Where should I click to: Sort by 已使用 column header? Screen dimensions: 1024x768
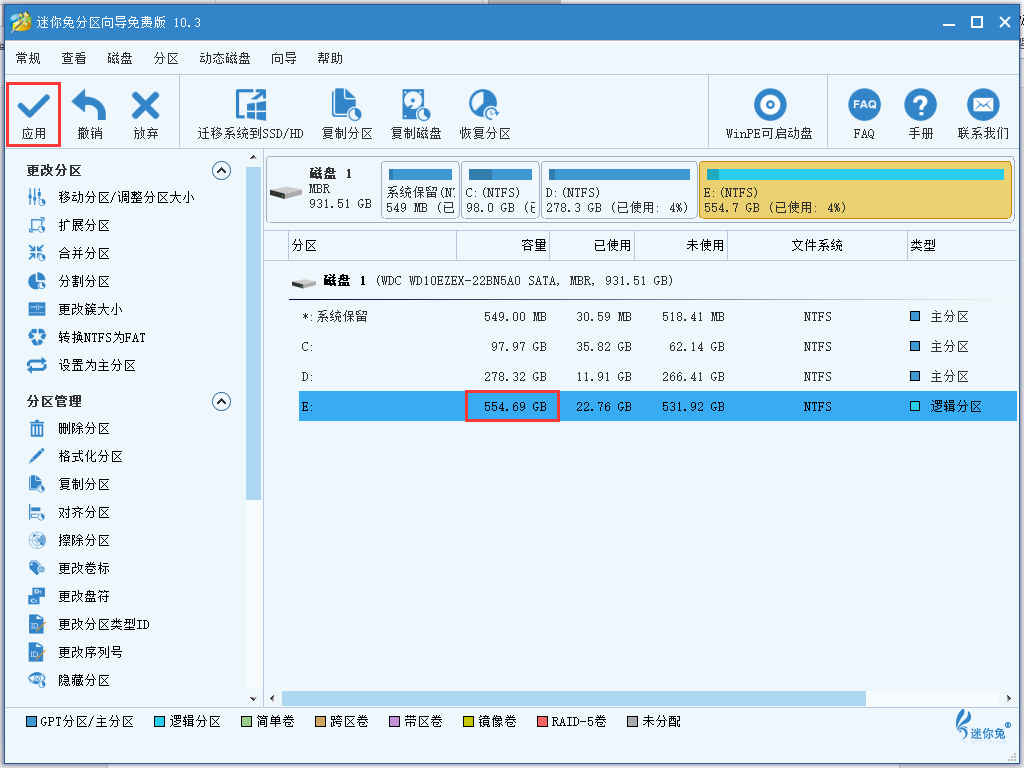[592, 246]
